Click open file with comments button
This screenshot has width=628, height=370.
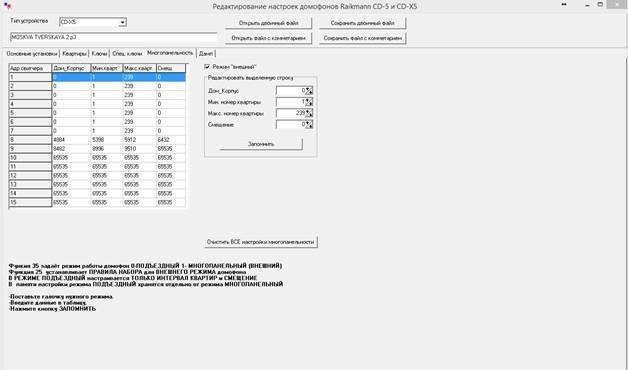(x=268, y=38)
